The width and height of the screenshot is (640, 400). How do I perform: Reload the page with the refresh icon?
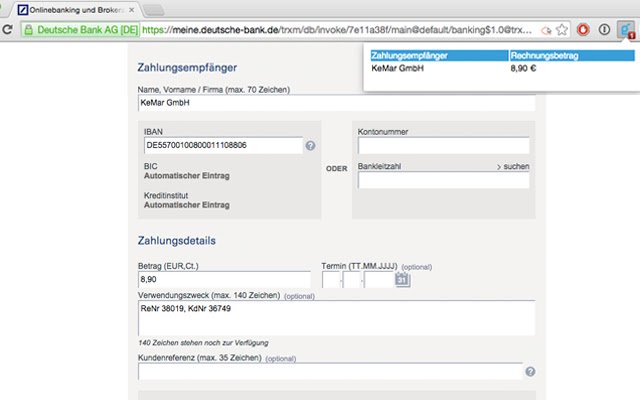(x=7, y=29)
